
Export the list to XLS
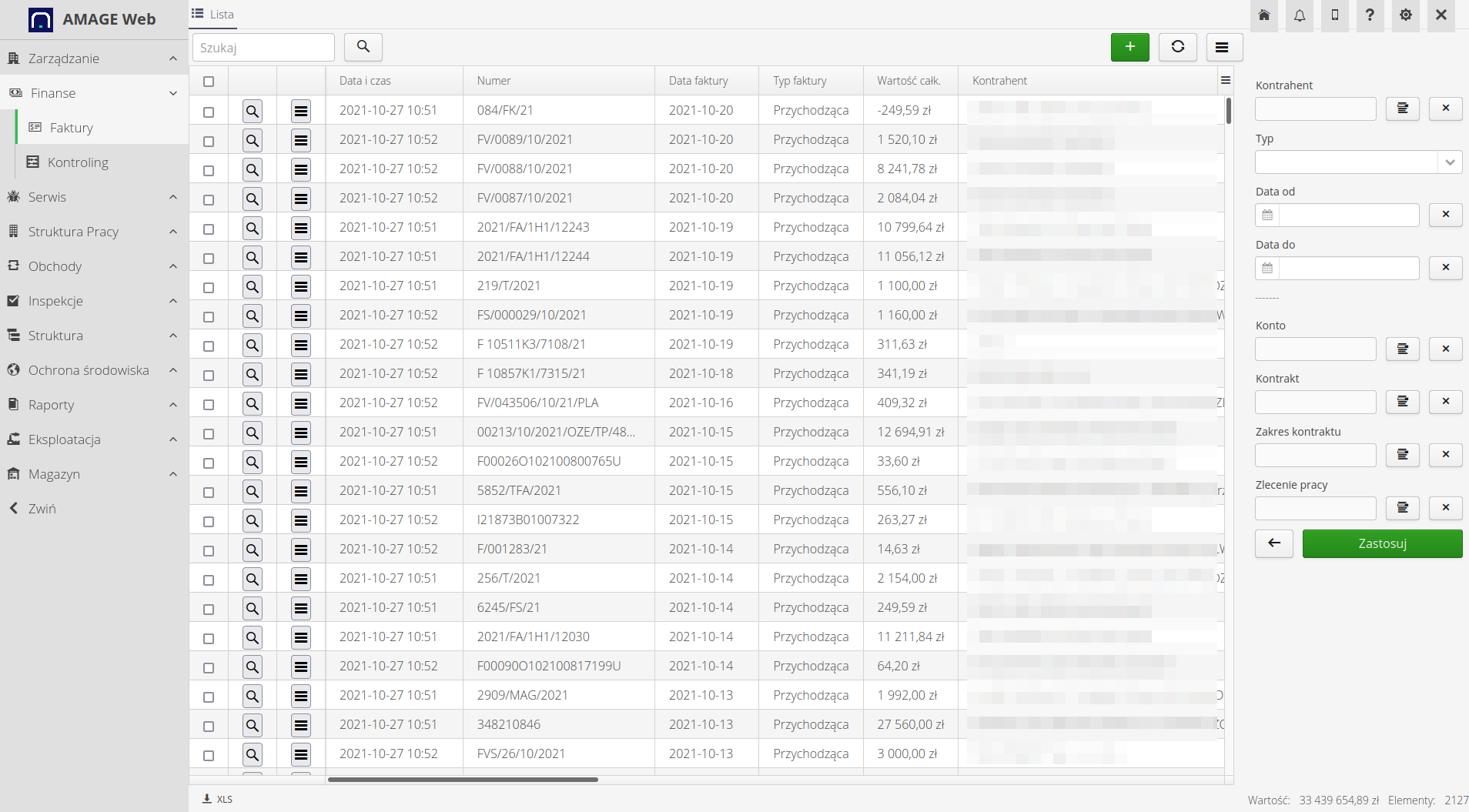(x=218, y=799)
